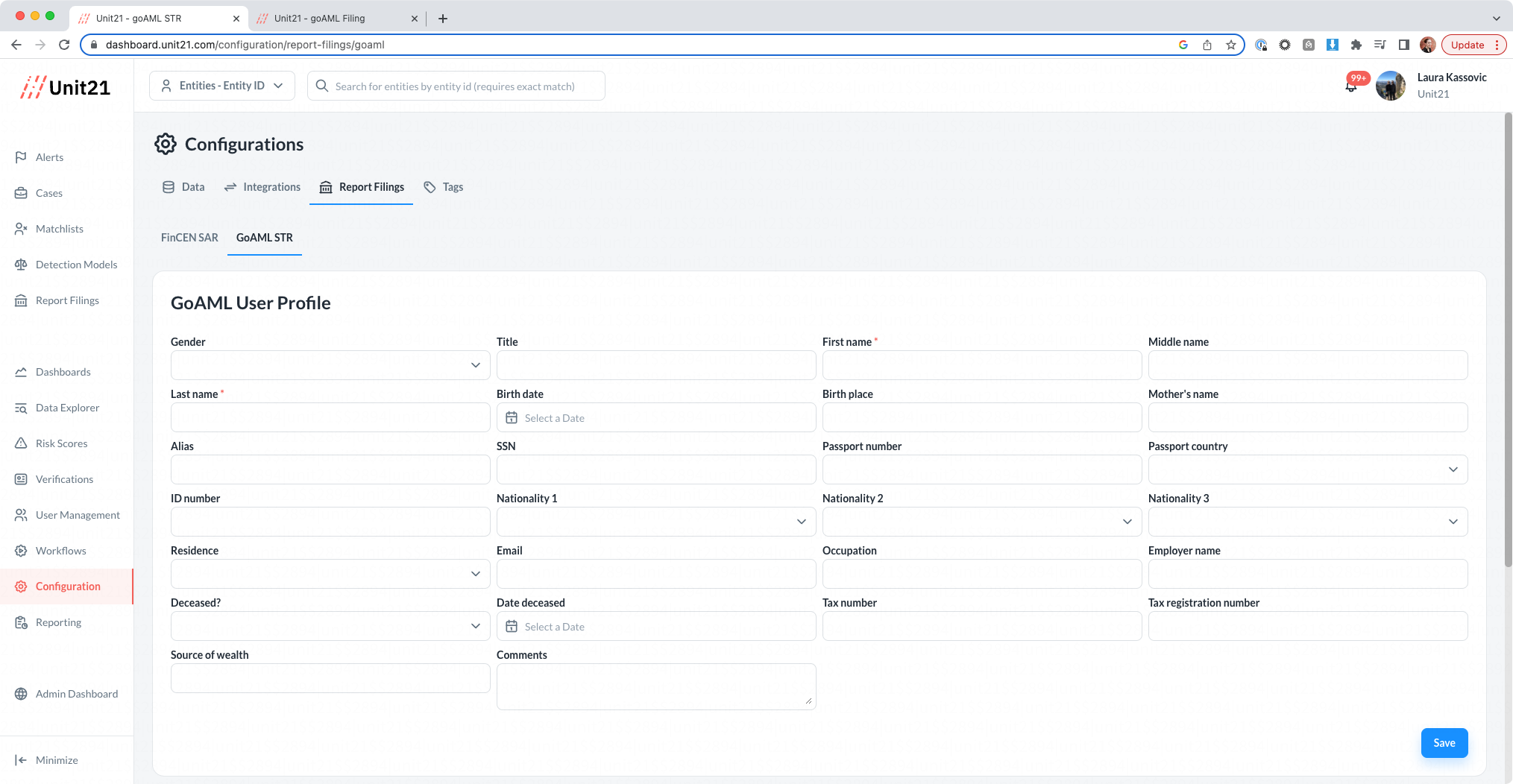The height and width of the screenshot is (784, 1513).
Task: Select the Report Filings configuration tab
Action: (x=362, y=187)
